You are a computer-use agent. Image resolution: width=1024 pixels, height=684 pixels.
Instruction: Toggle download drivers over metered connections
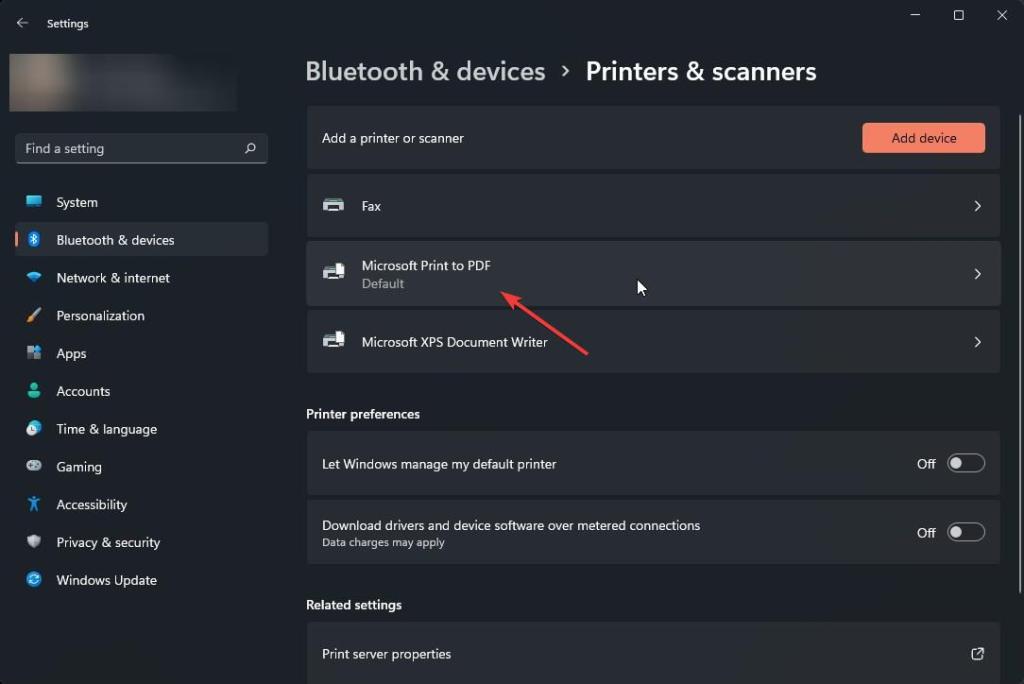click(965, 533)
